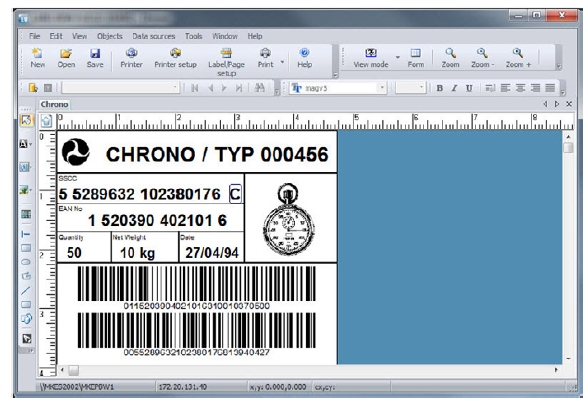
Task: Open the Help menu
Action: (x=255, y=36)
